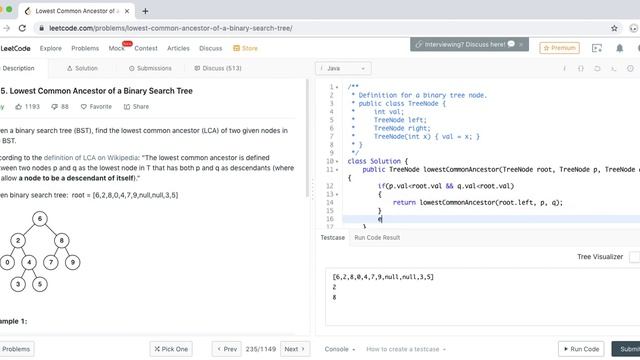
Task: Open the Contest navigation item
Action: tap(146, 48)
